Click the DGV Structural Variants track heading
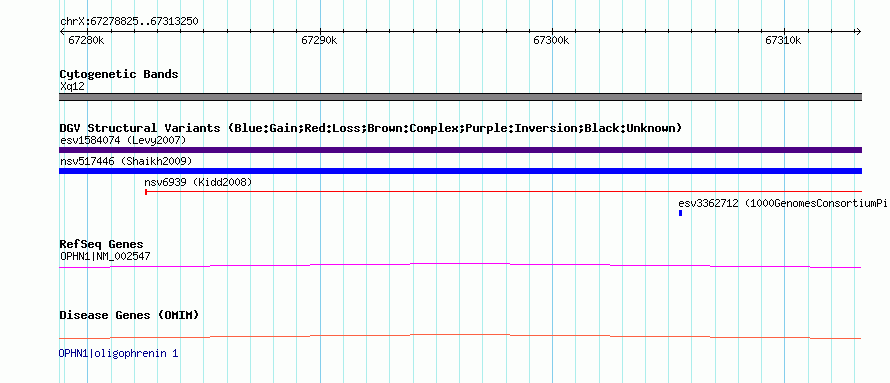Image resolution: width=890 pixels, height=383 pixels. click(371, 128)
